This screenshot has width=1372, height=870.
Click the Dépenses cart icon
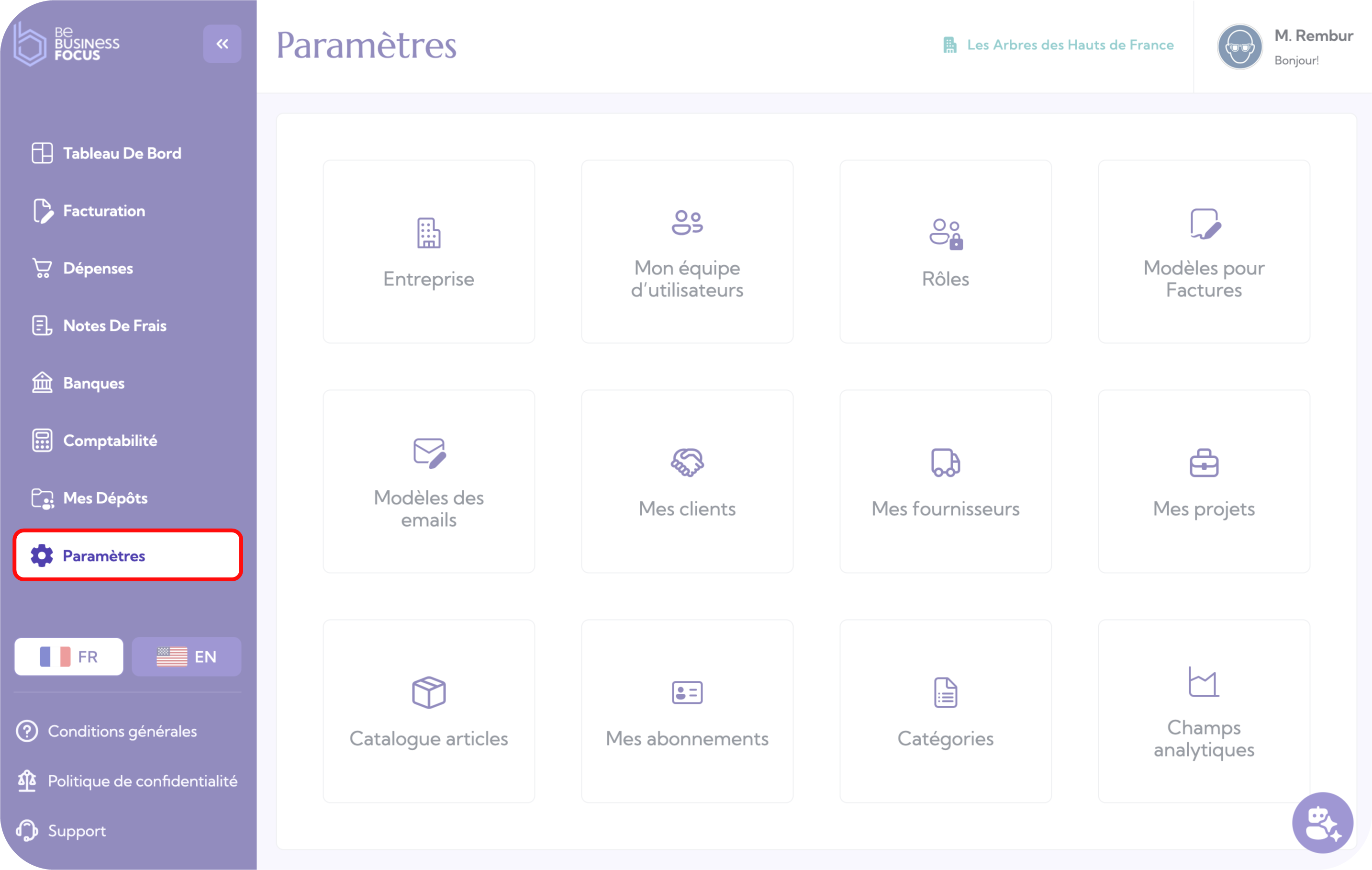pyautogui.click(x=42, y=268)
